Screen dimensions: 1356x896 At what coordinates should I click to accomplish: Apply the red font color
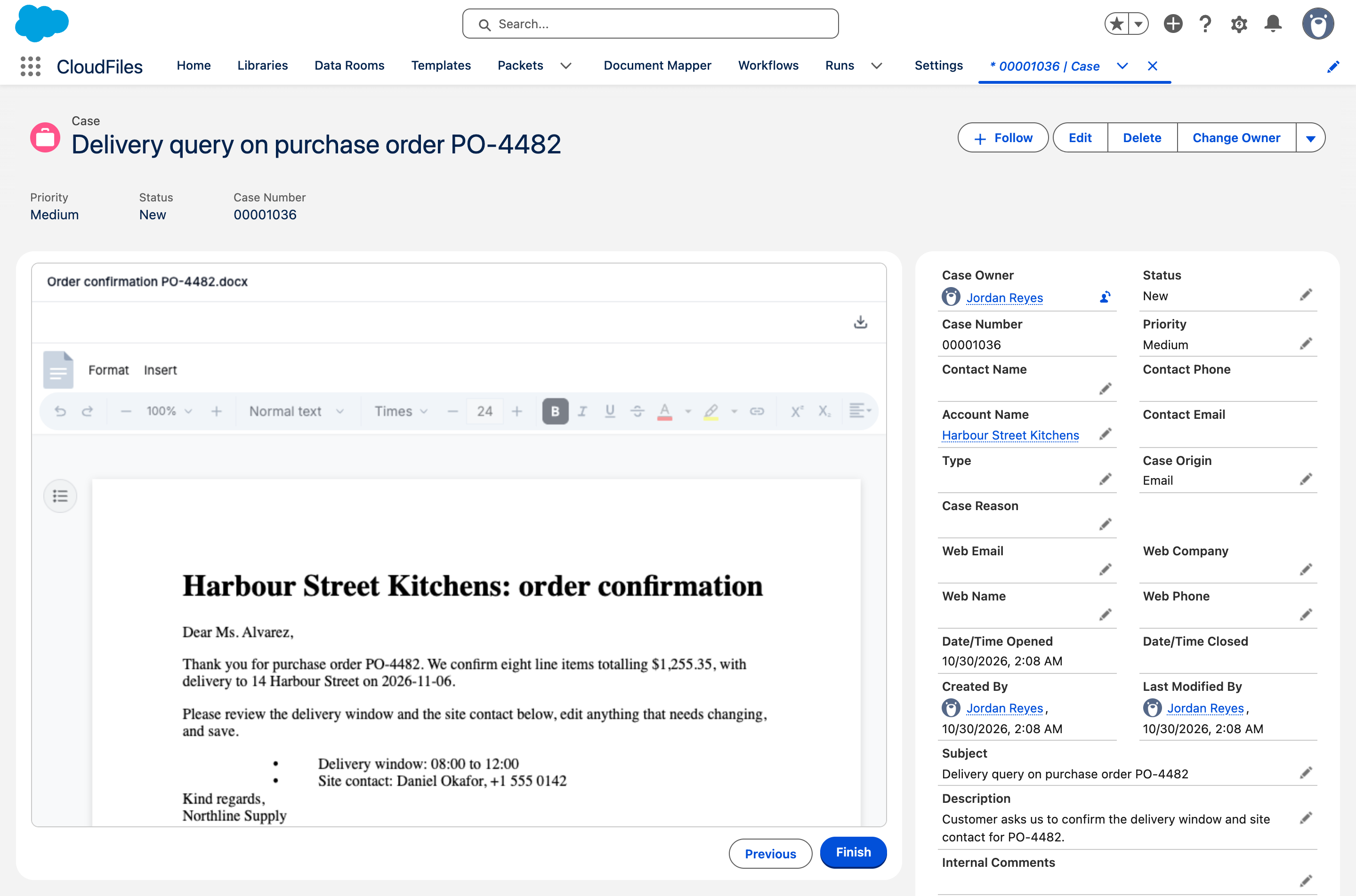coord(664,411)
